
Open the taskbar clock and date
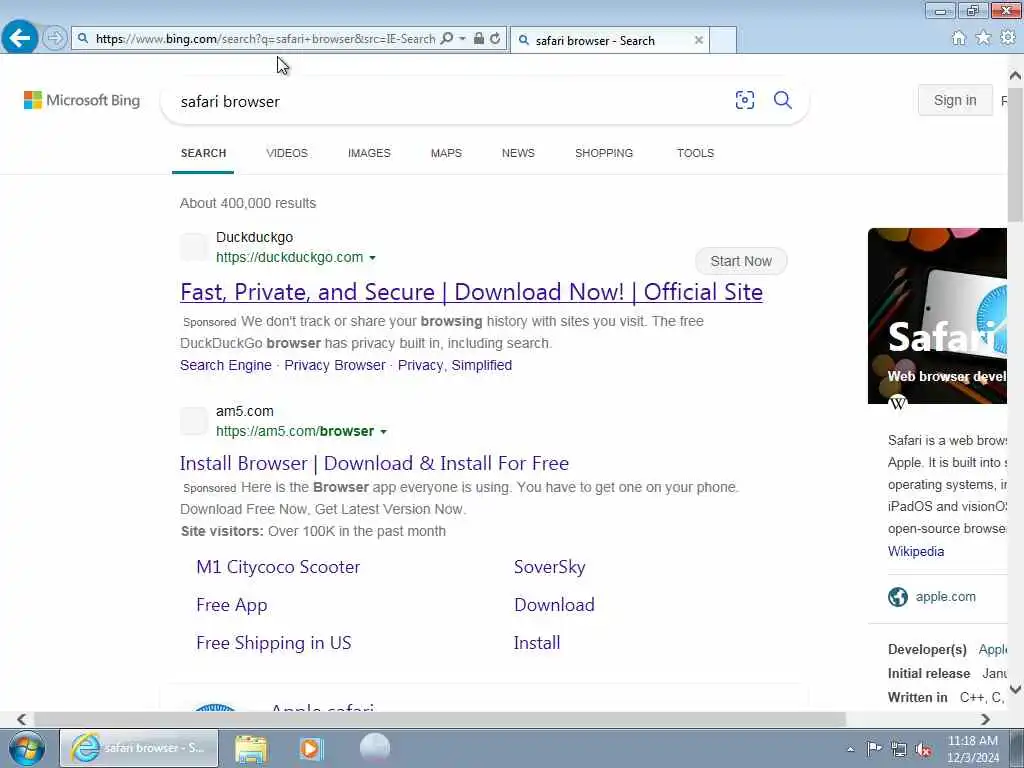coord(973,749)
